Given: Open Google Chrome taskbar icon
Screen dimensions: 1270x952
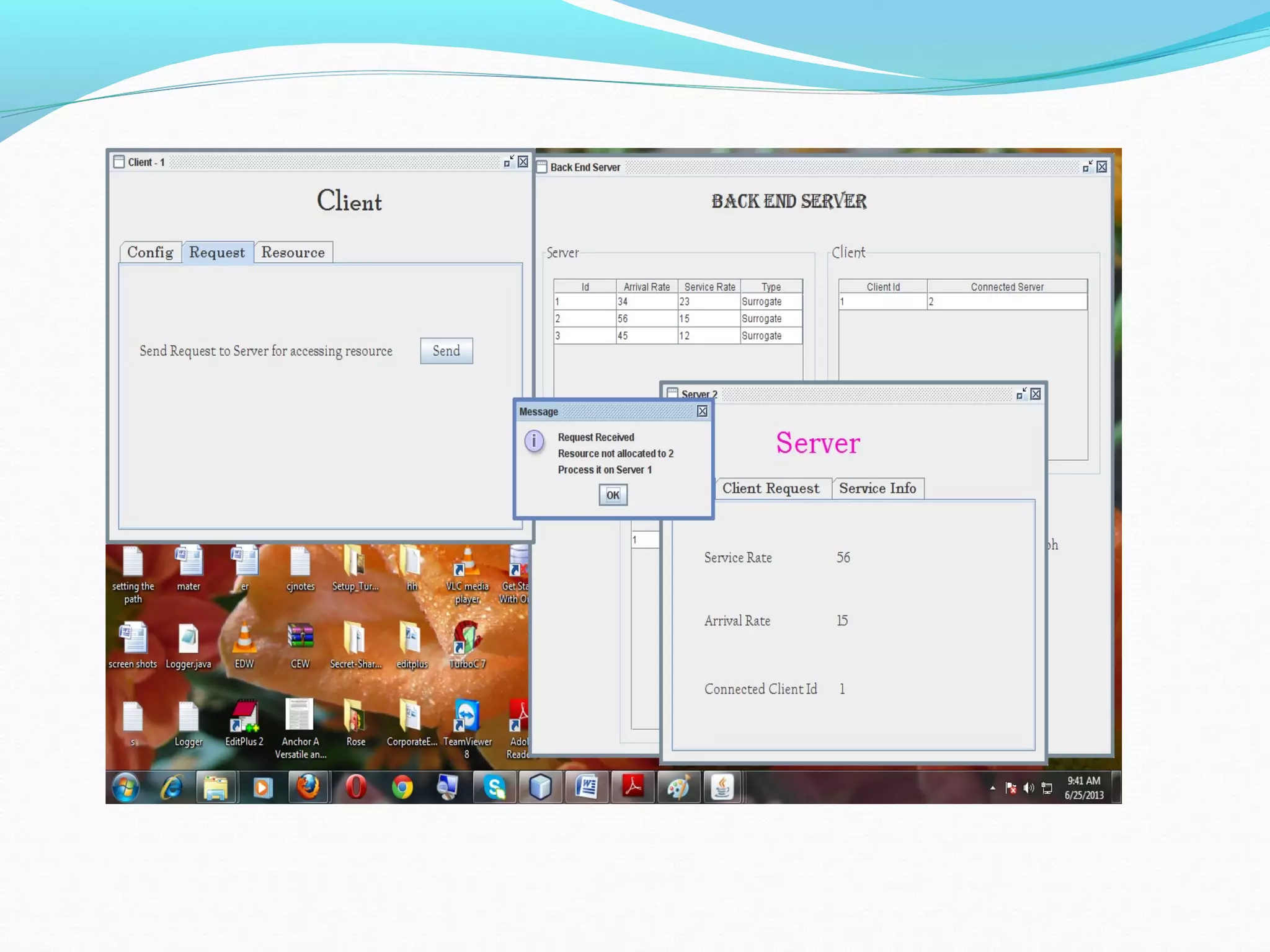Looking at the screenshot, I should click(x=402, y=787).
